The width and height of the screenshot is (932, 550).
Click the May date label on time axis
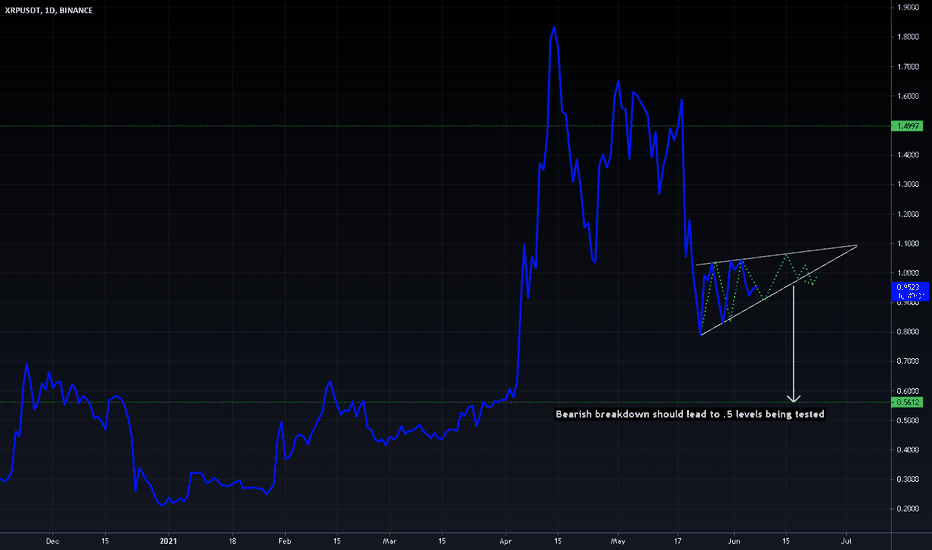point(618,541)
